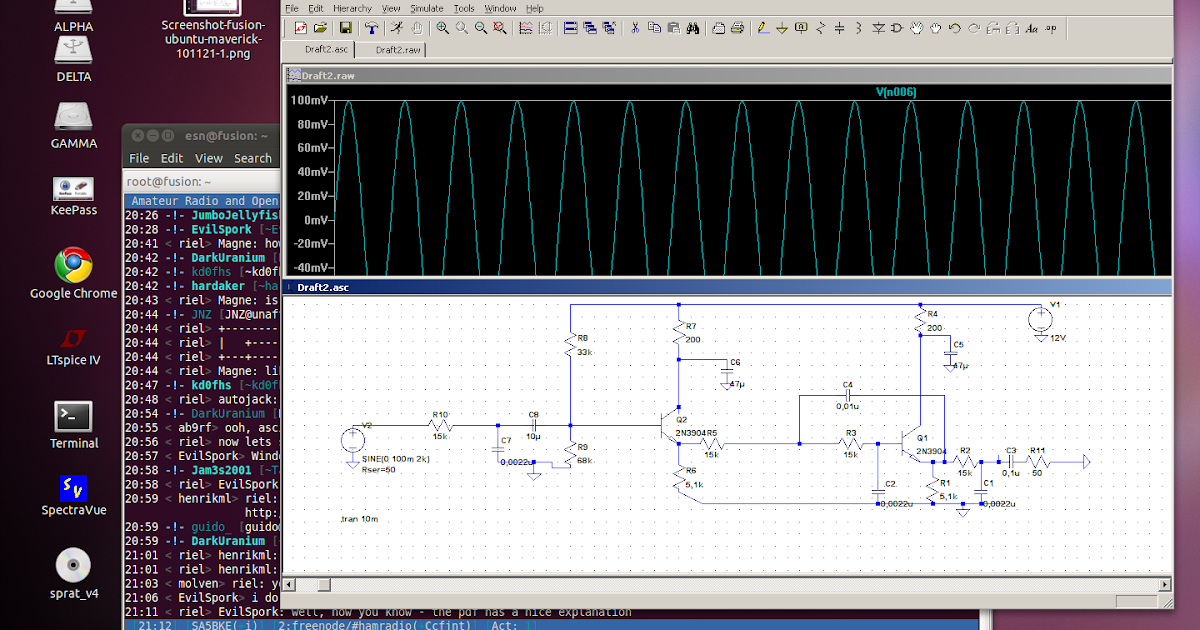Click the KeePass desktop icon
The image size is (1200, 630).
click(x=74, y=195)
